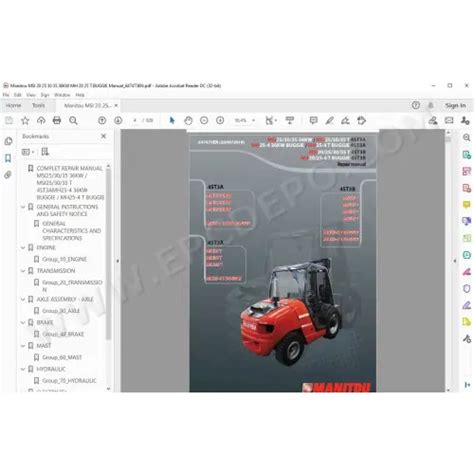
Task: Collapse GENERAL INSTRUCTIONS AND SAFETY NOTICE bookmark
Action: (23, 207)
